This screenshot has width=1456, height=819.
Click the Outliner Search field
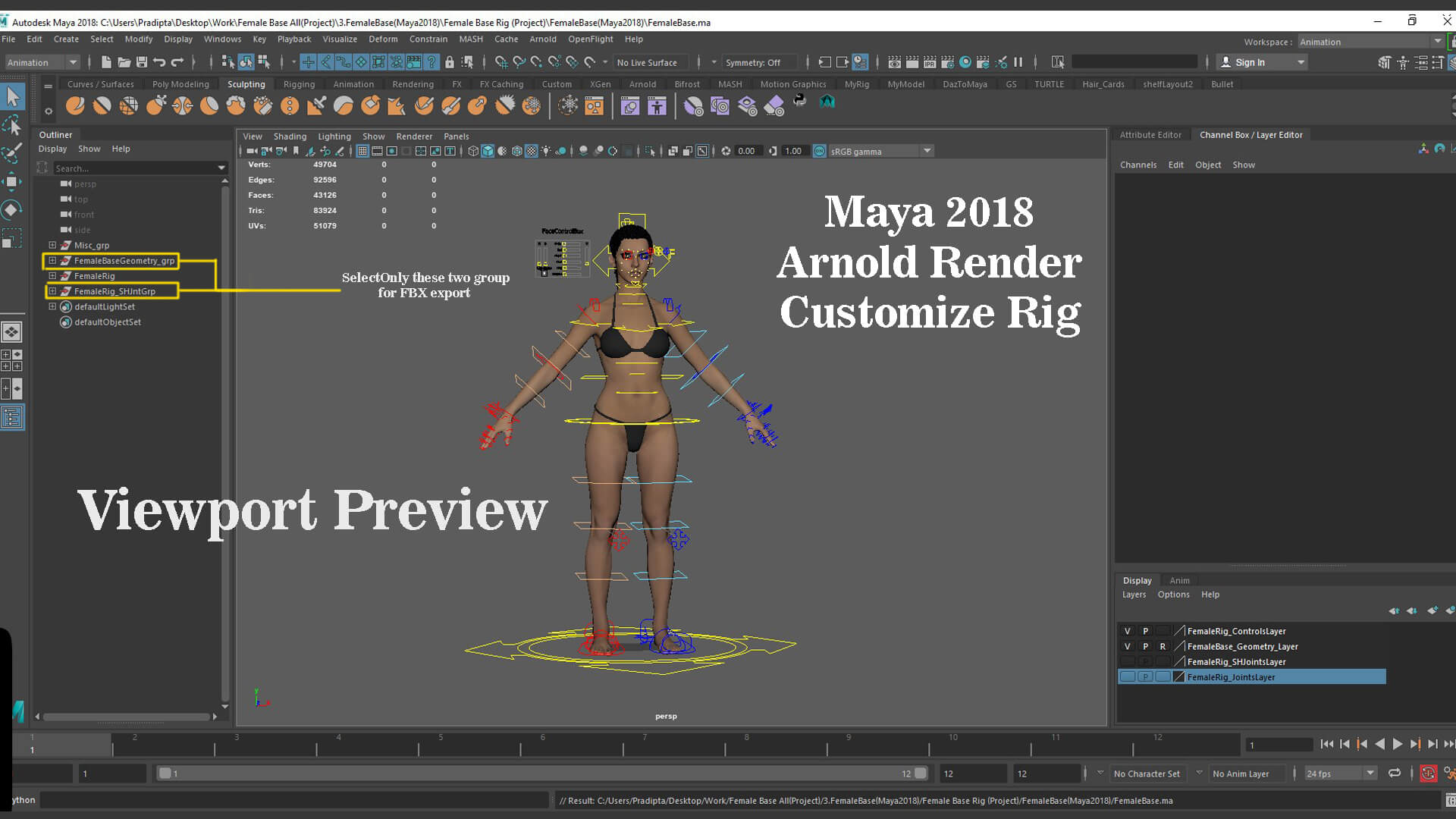pos(140,168)
